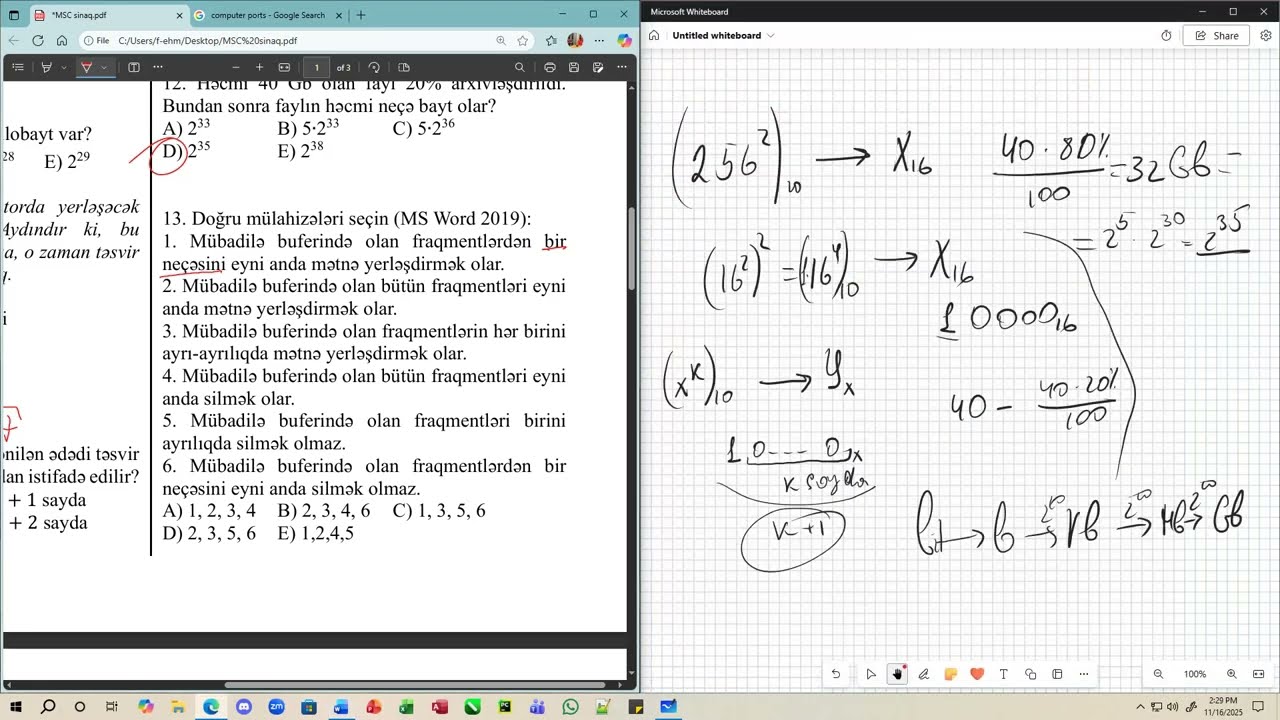Show more Whiteboard toolbar options
This screenshot has width=1280, height=720.
coord(1084,674)
